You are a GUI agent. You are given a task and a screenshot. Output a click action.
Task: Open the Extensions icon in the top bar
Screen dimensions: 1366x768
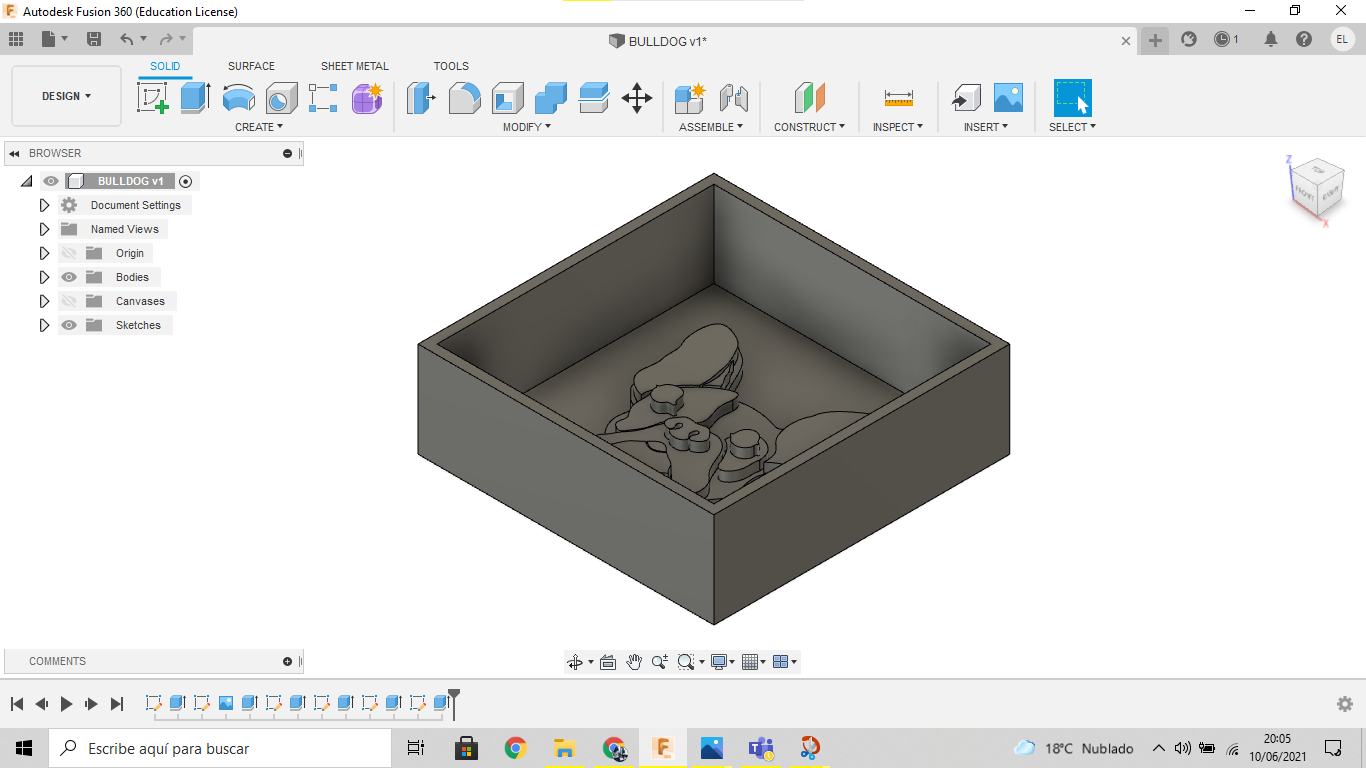(x=1189, y=39)
